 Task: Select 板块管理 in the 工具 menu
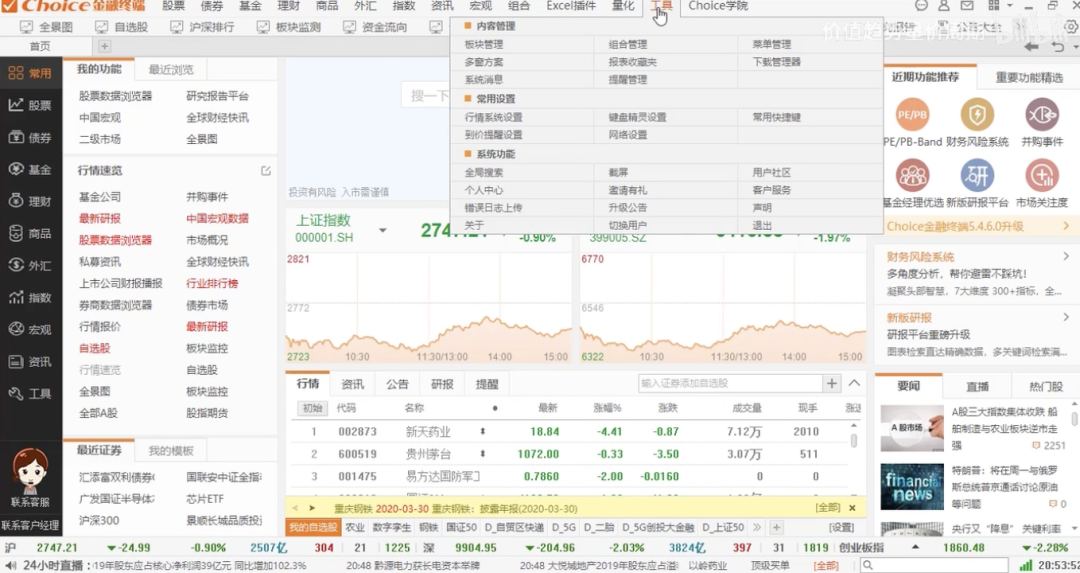pos(484,44)
